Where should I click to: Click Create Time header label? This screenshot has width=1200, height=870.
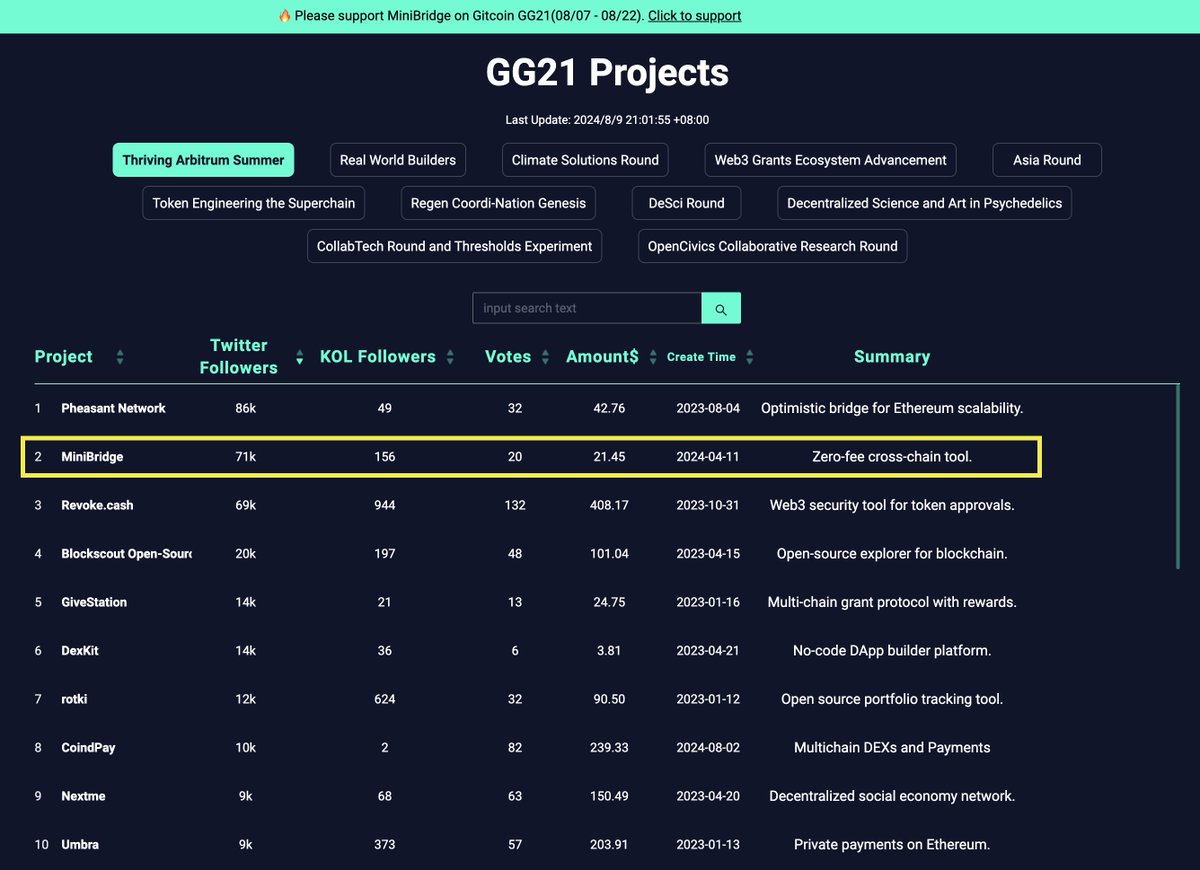(701, 357)
